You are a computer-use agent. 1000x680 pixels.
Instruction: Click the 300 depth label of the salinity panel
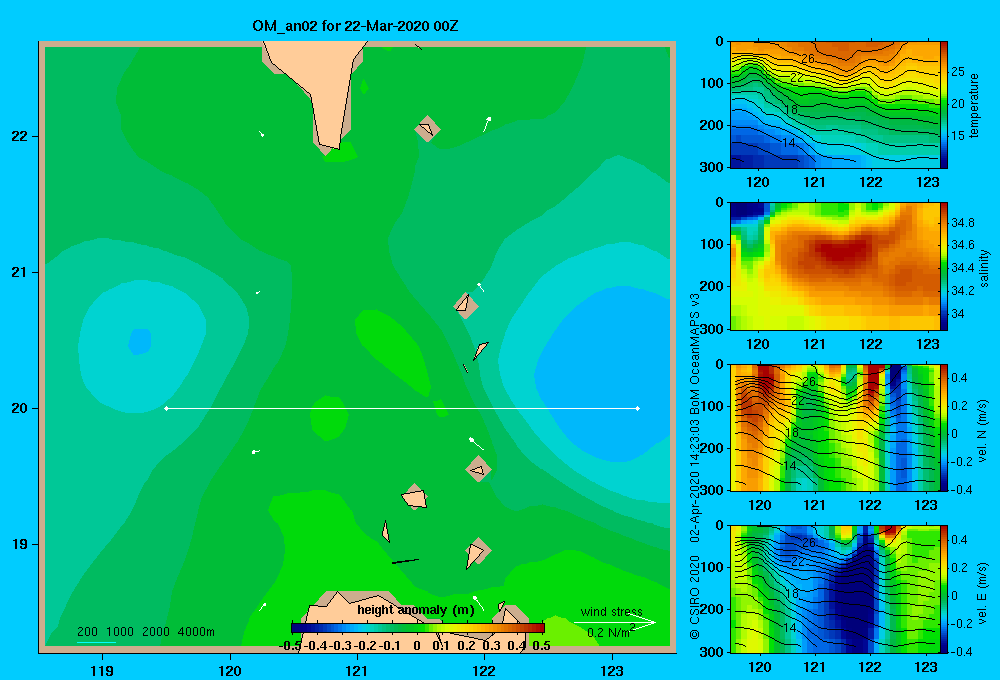[712, 329]
